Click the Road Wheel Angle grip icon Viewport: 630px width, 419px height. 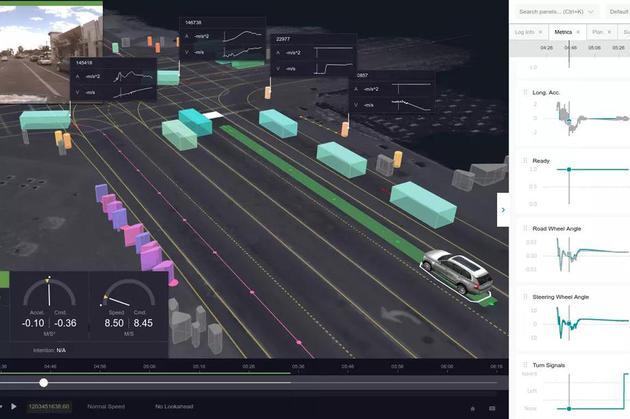click(x=524, y=229)
